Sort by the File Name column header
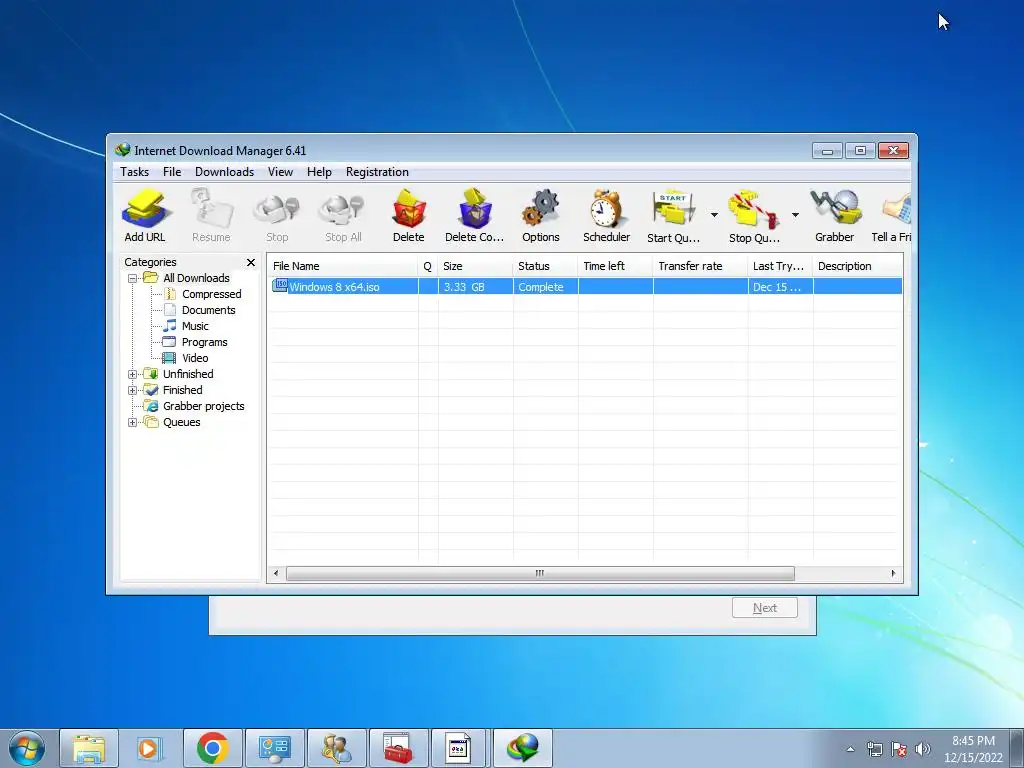The width and height of the screenshot is (1024, 768). pyautogui.click(x=343, y=266)
